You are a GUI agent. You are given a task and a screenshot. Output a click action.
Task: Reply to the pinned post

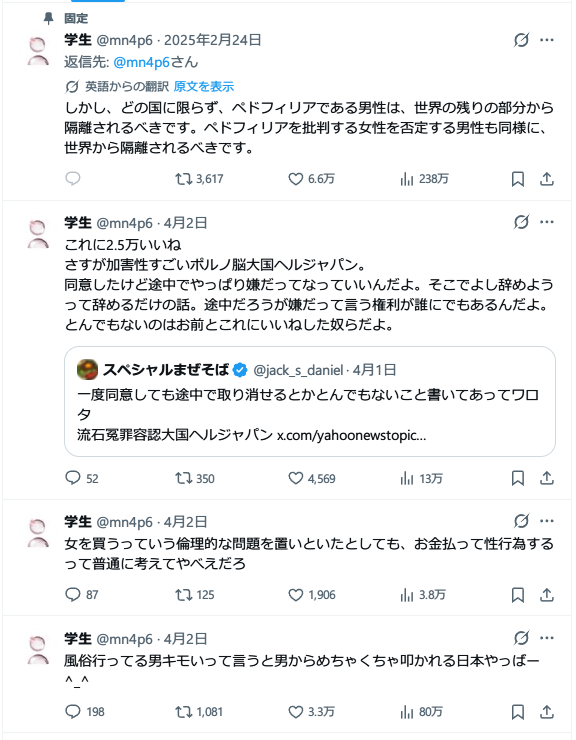pyautogui.click(x=73, y=179)
